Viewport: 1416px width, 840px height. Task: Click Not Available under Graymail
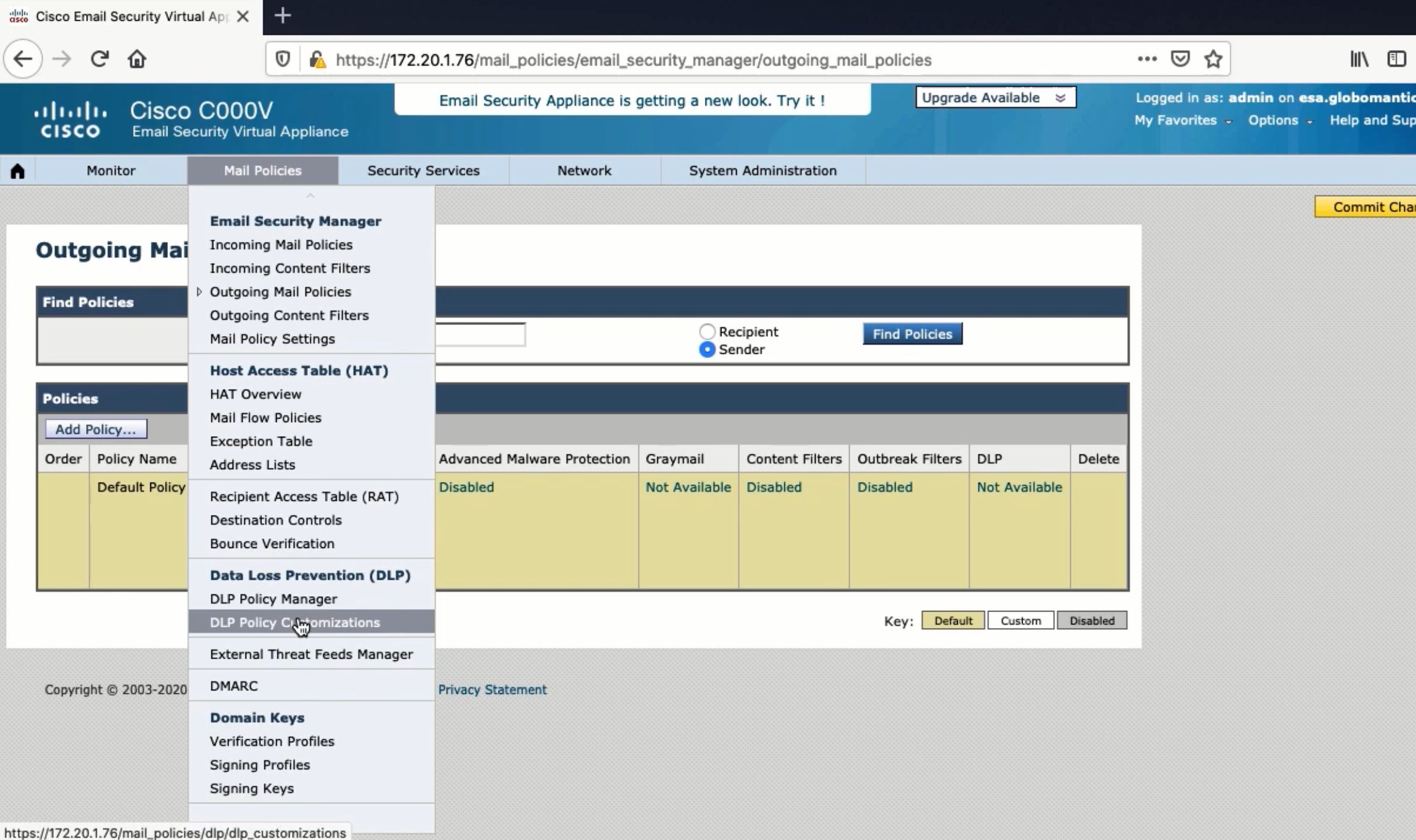click(x=688, y=488)
